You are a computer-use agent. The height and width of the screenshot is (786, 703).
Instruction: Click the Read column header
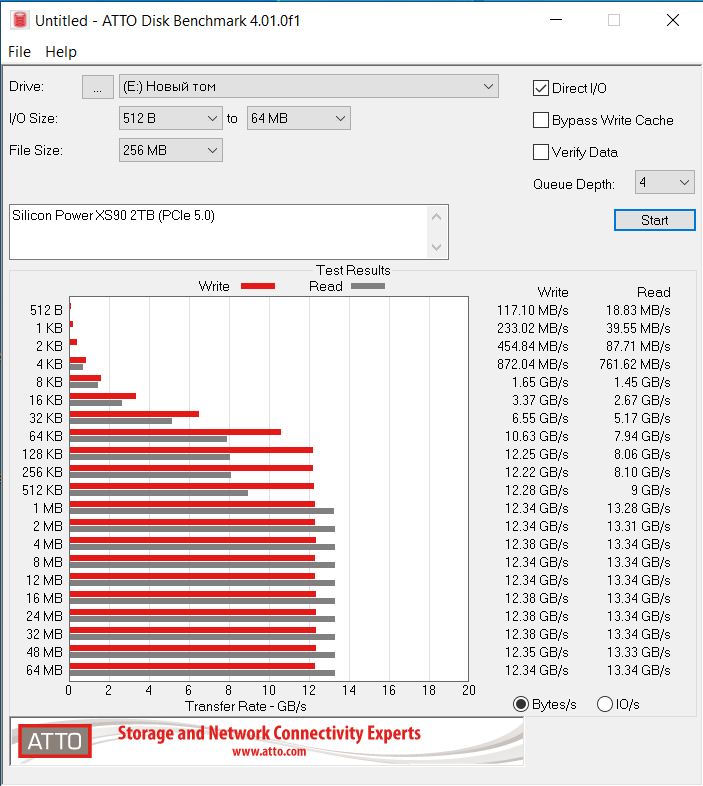(x=653, y=292)
